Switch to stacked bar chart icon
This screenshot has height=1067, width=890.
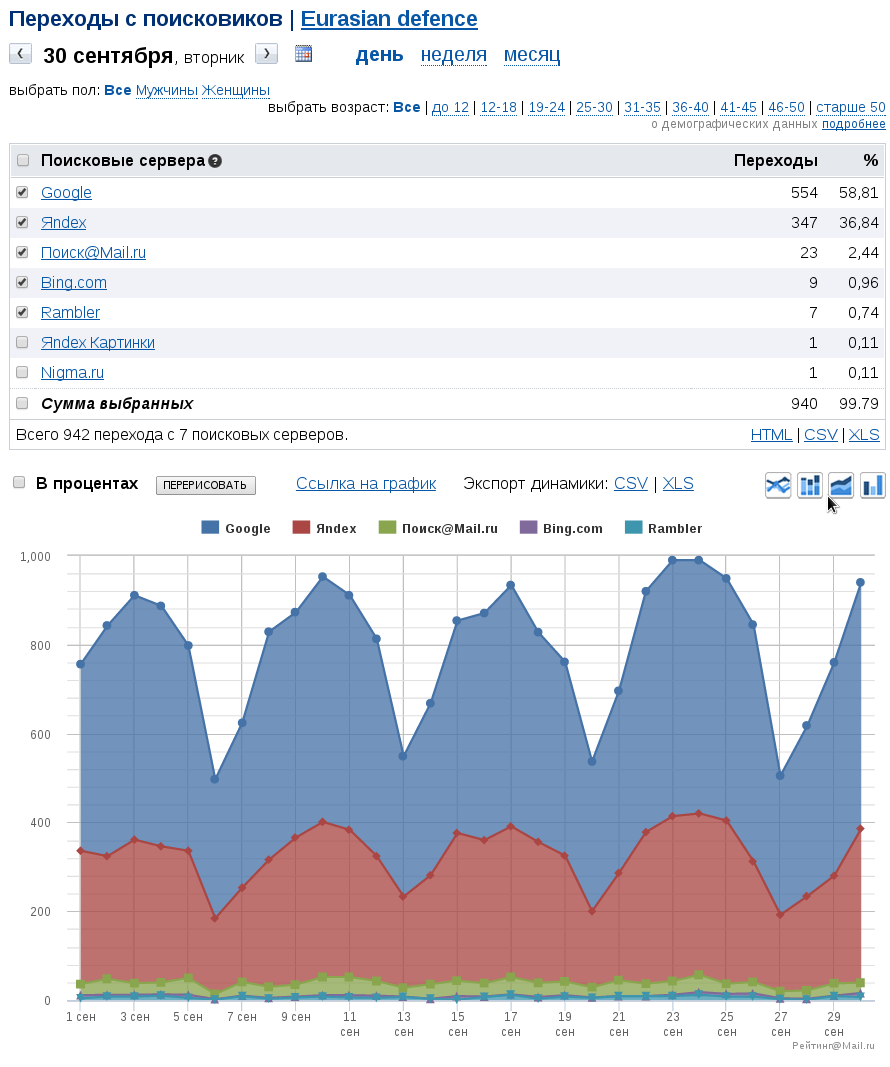pos(810,485)
